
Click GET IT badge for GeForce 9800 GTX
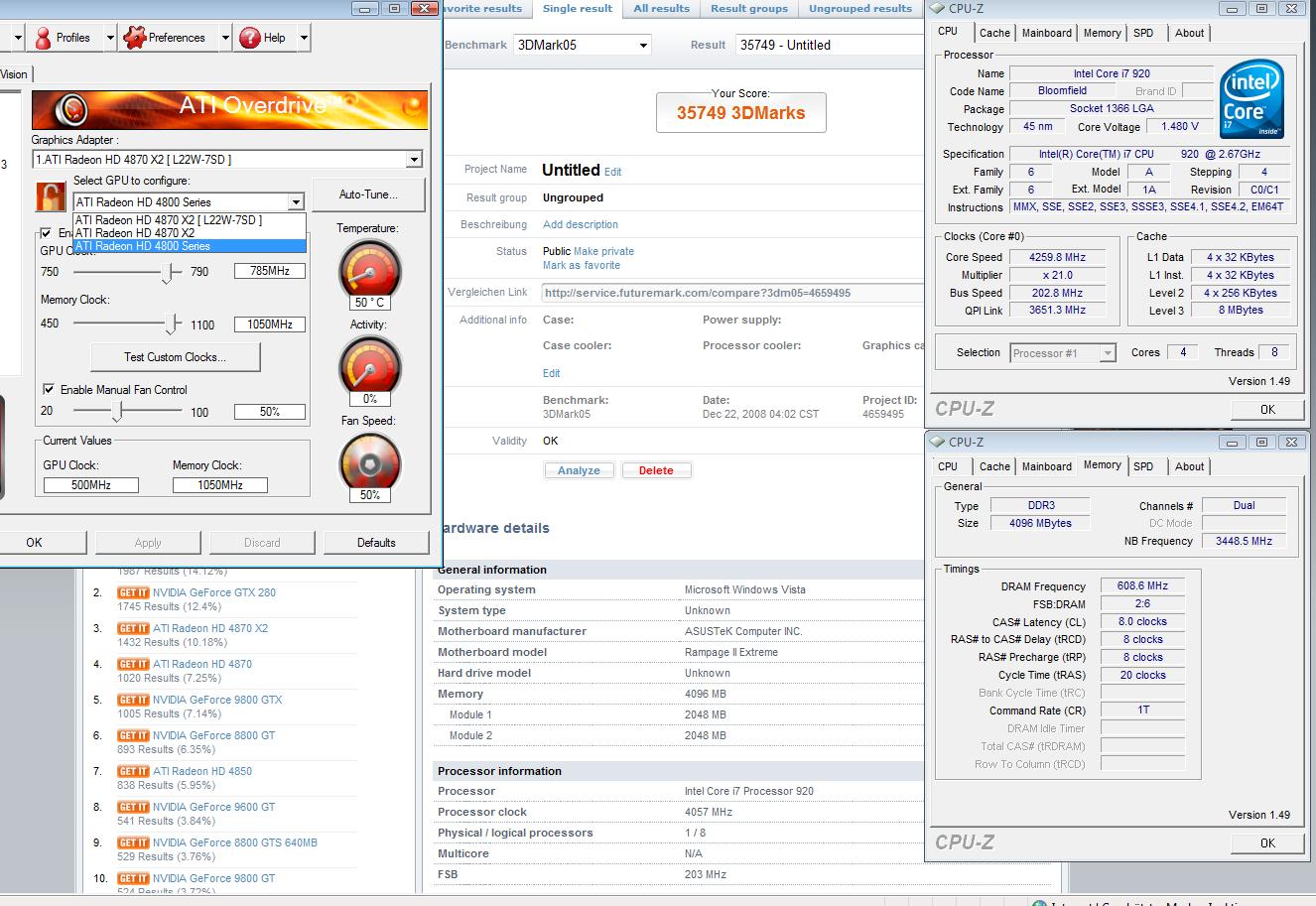[133, 700]
